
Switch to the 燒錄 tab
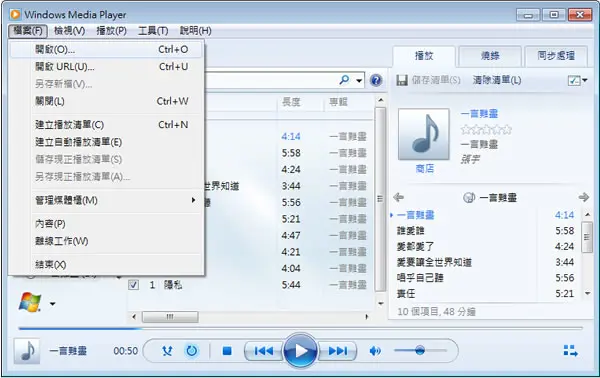tap(490, 56)
